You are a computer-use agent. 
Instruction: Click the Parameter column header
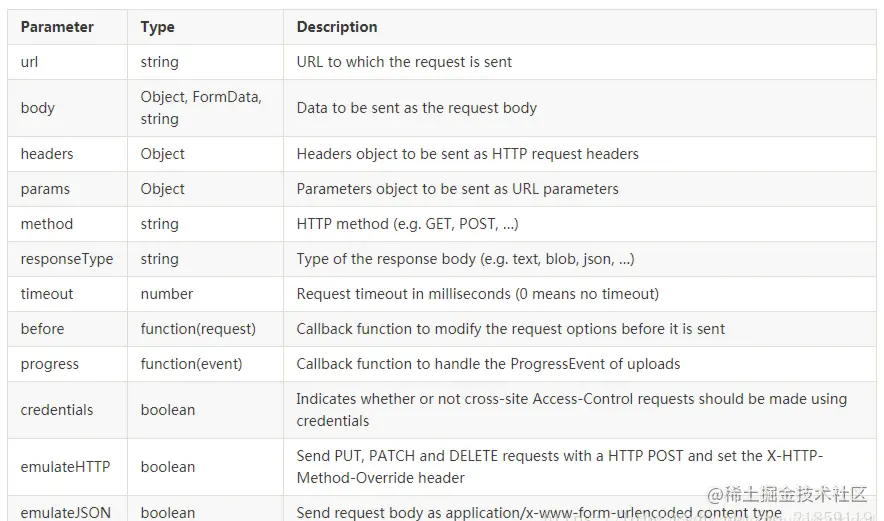tap(57, 27)
